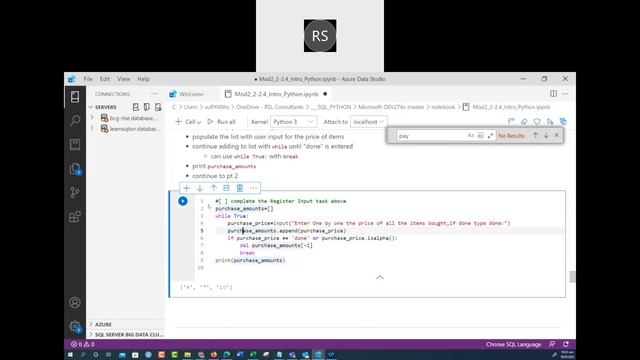Open the Connections view in activity bar
The image size is (640, 360).
point(75,97)
